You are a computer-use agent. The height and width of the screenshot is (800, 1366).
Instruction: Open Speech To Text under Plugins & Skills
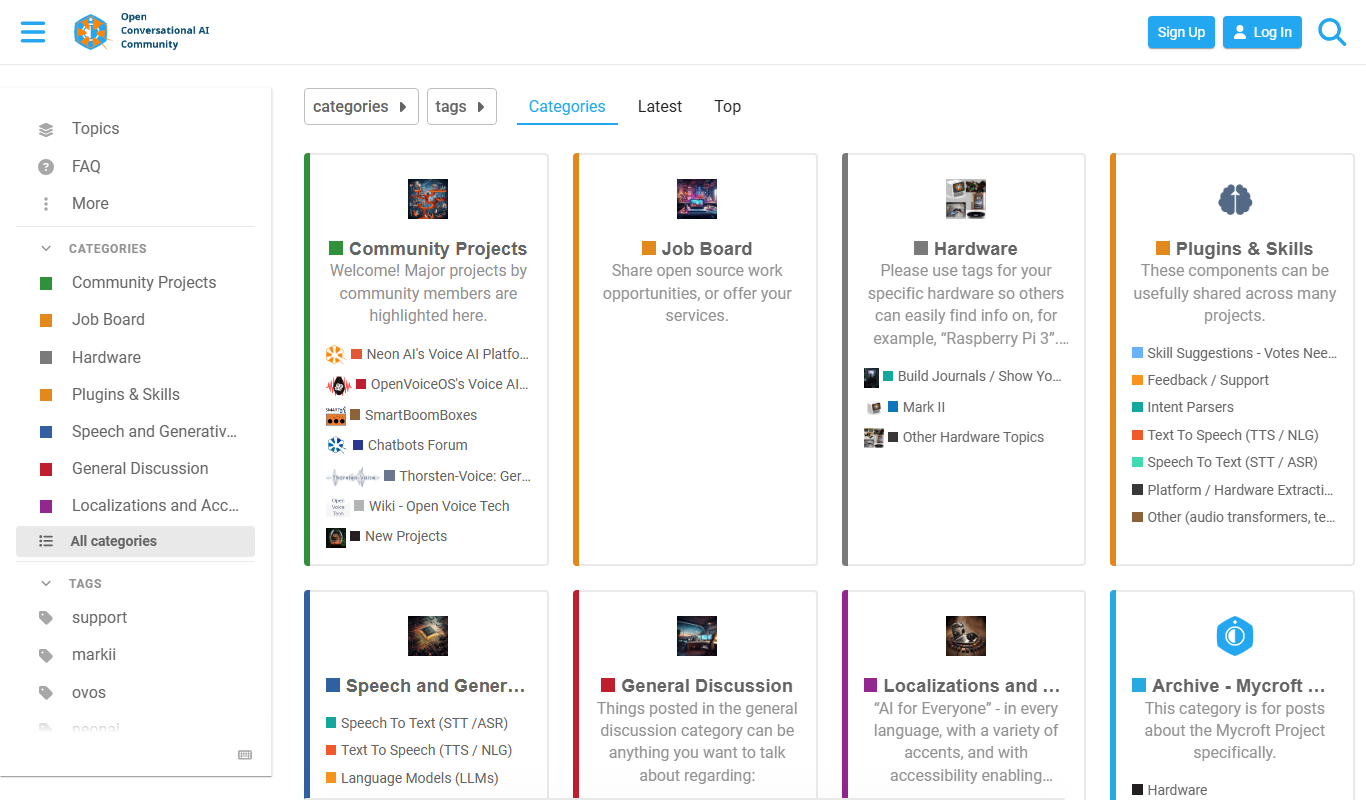click(x=1232, y=462)
